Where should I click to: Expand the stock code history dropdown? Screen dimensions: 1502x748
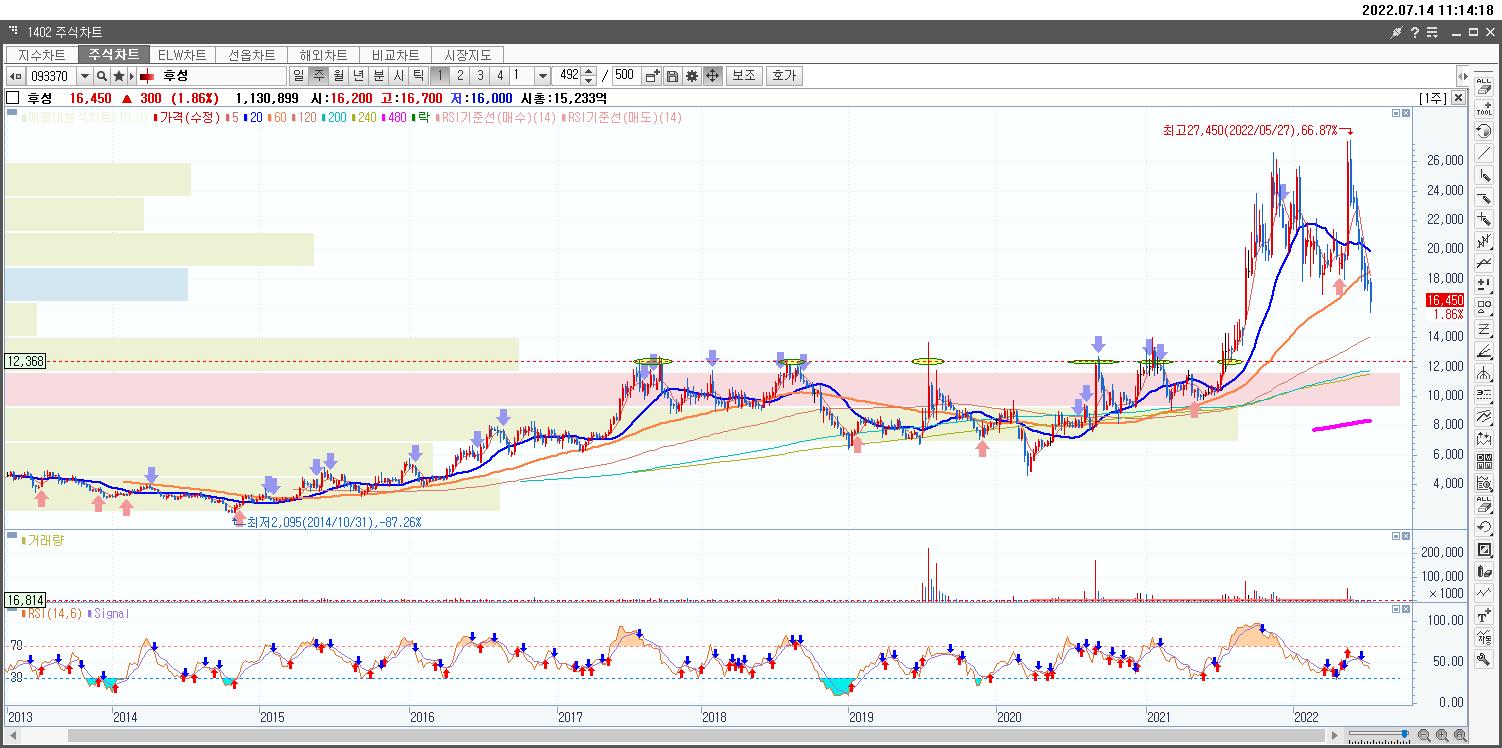click(84, 76)
